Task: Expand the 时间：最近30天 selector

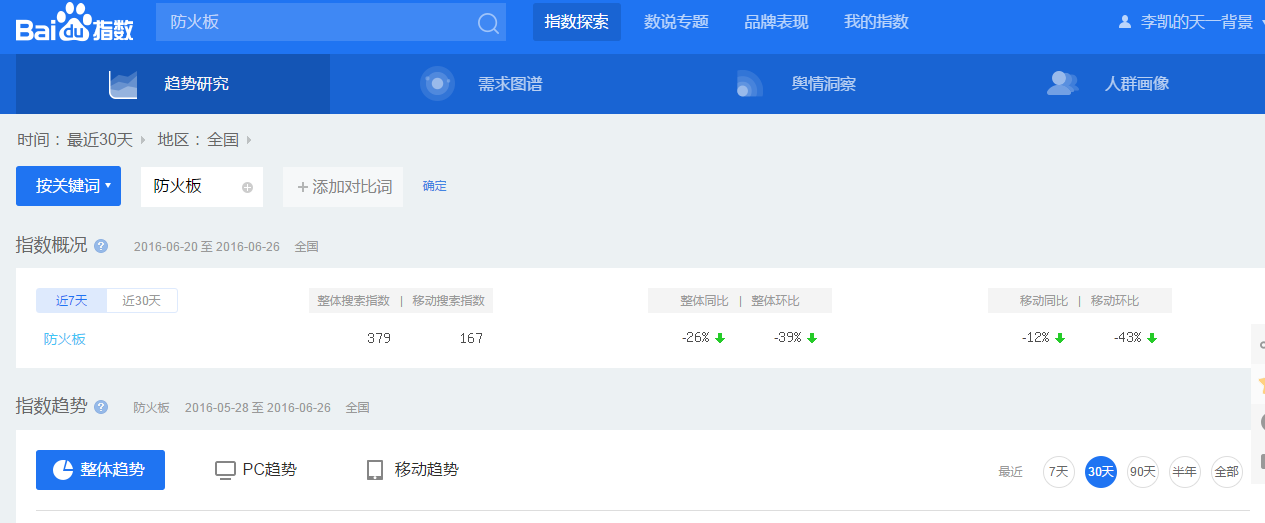Action: coord(81,140)
